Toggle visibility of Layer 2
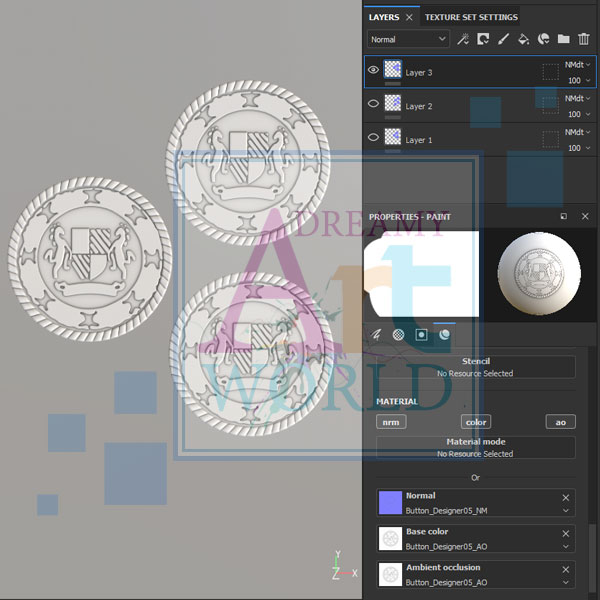600x600 pixels. [x=374, y=104]
